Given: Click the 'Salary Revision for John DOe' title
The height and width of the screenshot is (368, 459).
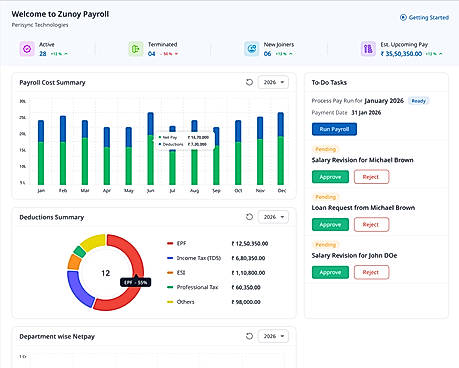Looking at the screenshot, I should coord(354,256).
